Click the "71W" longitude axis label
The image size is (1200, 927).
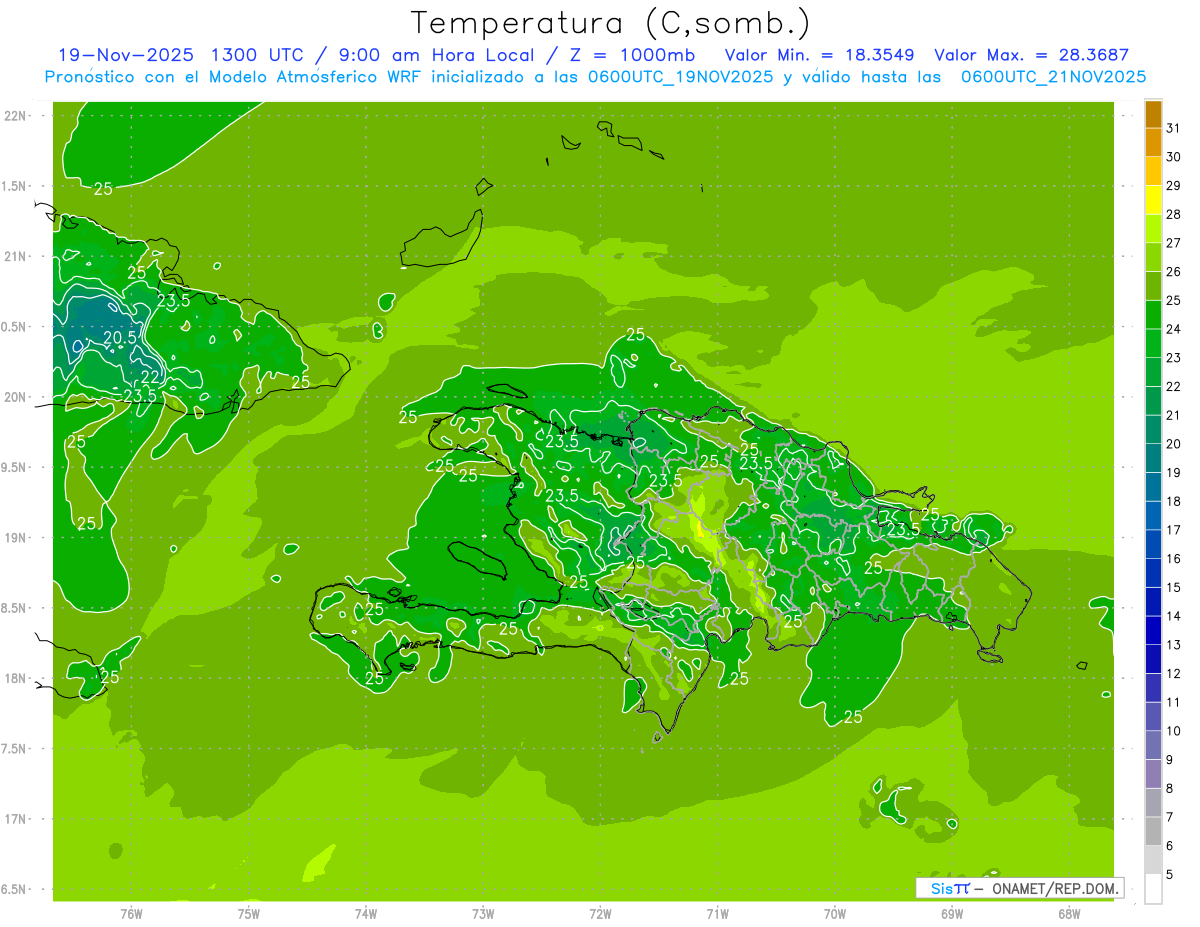coord(717,913)
